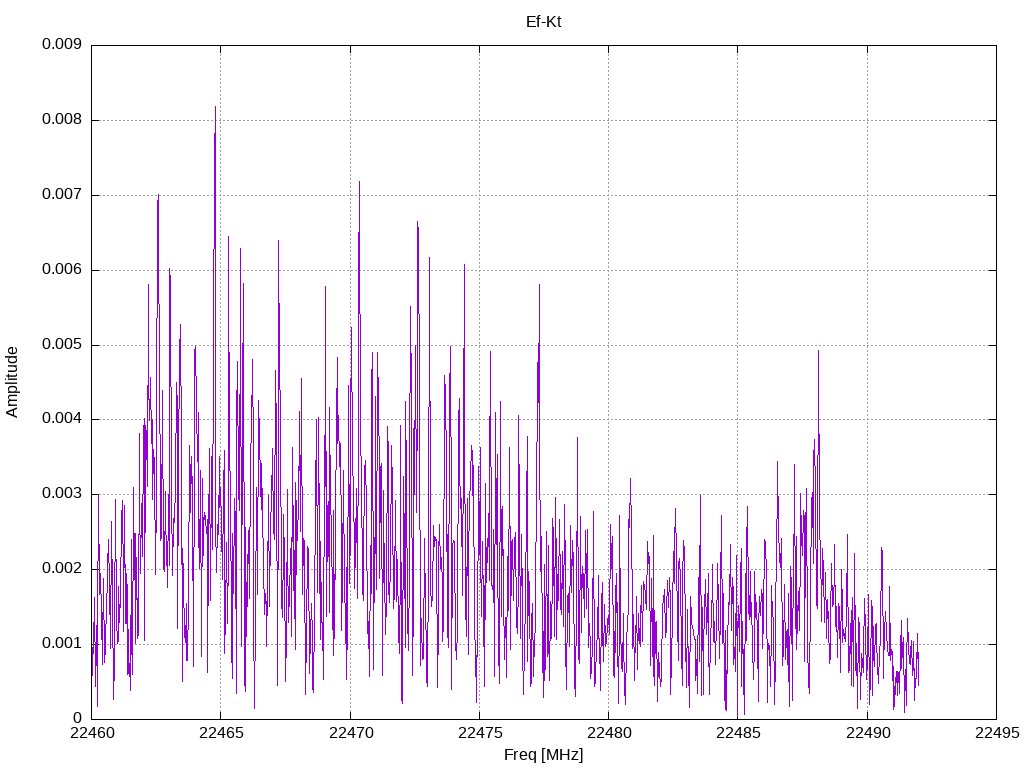Viewport: 1024px width, 768px height.
Task: Click the x-axis tick label 22460
Action: (x=91, y=733)
